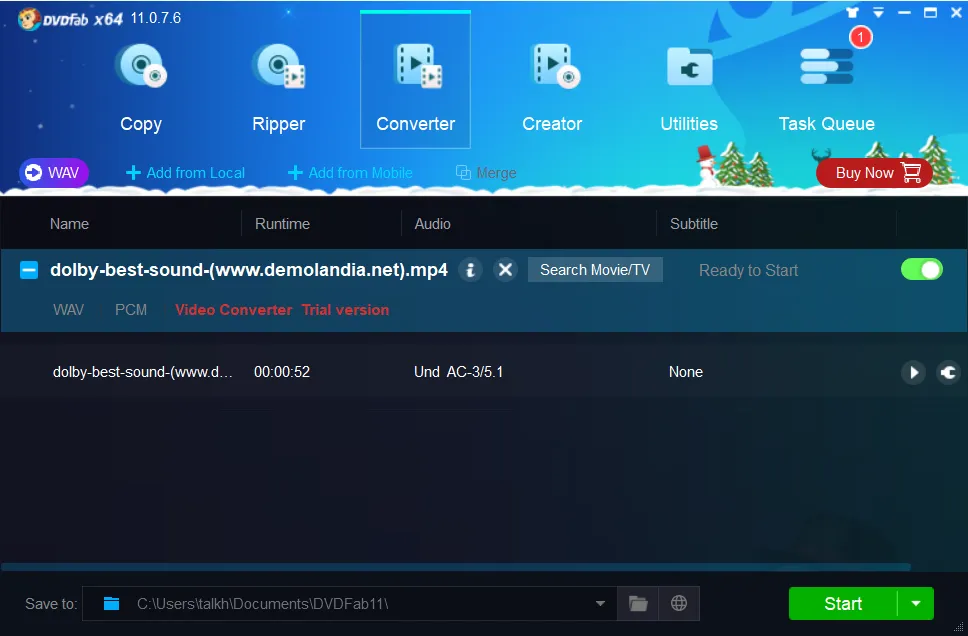Toggle the green enable switch for the task
Image resolution: width=968 pixels, height=636 pixels.
[x=922, y=270]
